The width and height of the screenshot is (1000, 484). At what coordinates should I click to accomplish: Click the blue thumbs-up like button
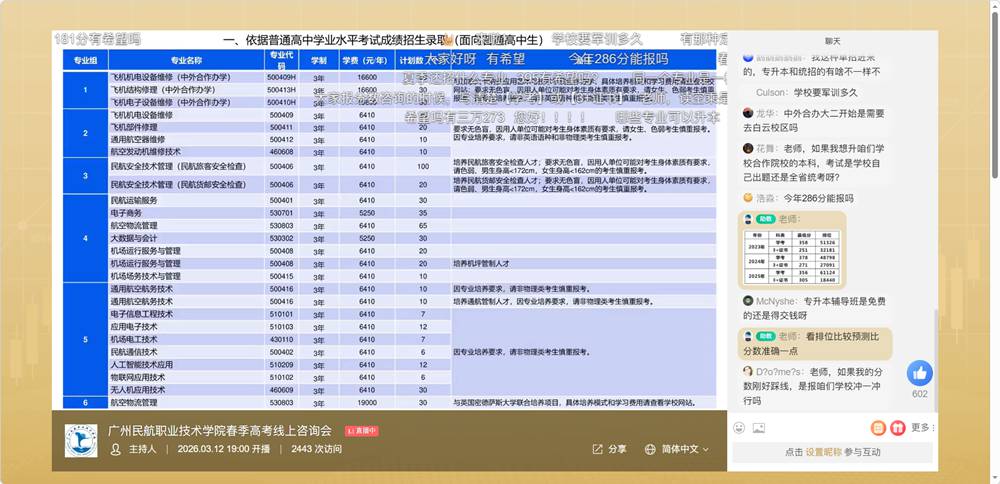click(919, 373)
